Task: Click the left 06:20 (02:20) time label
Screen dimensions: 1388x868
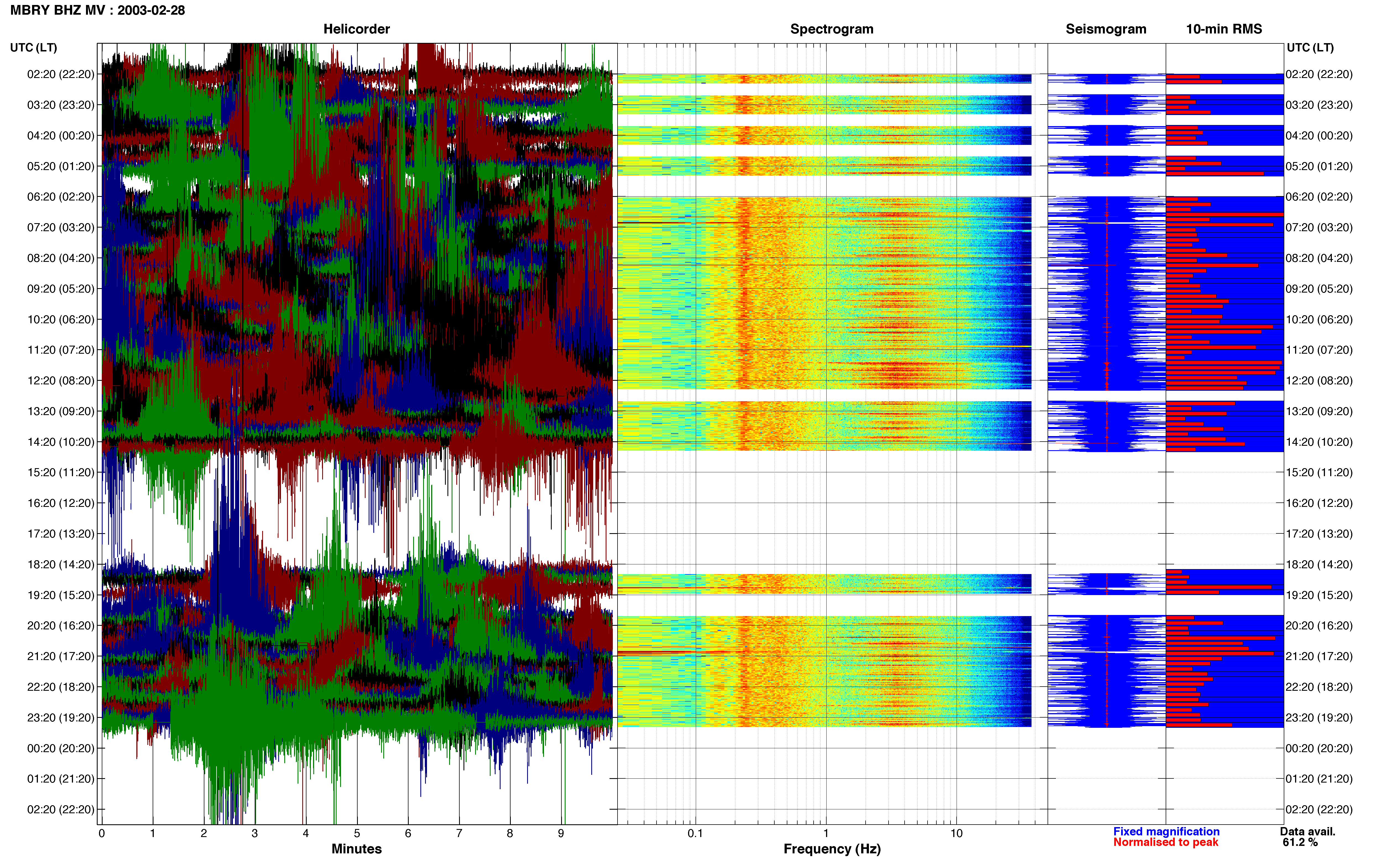Action: [x=61, y=197]
